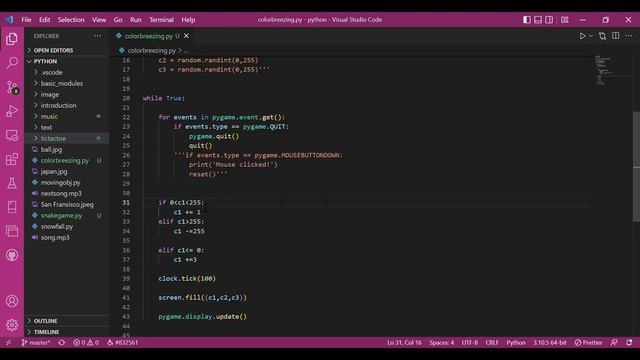Select Python language mode in status bar
Viewport: 640px width, 360px height.
(x=516, y=342)
